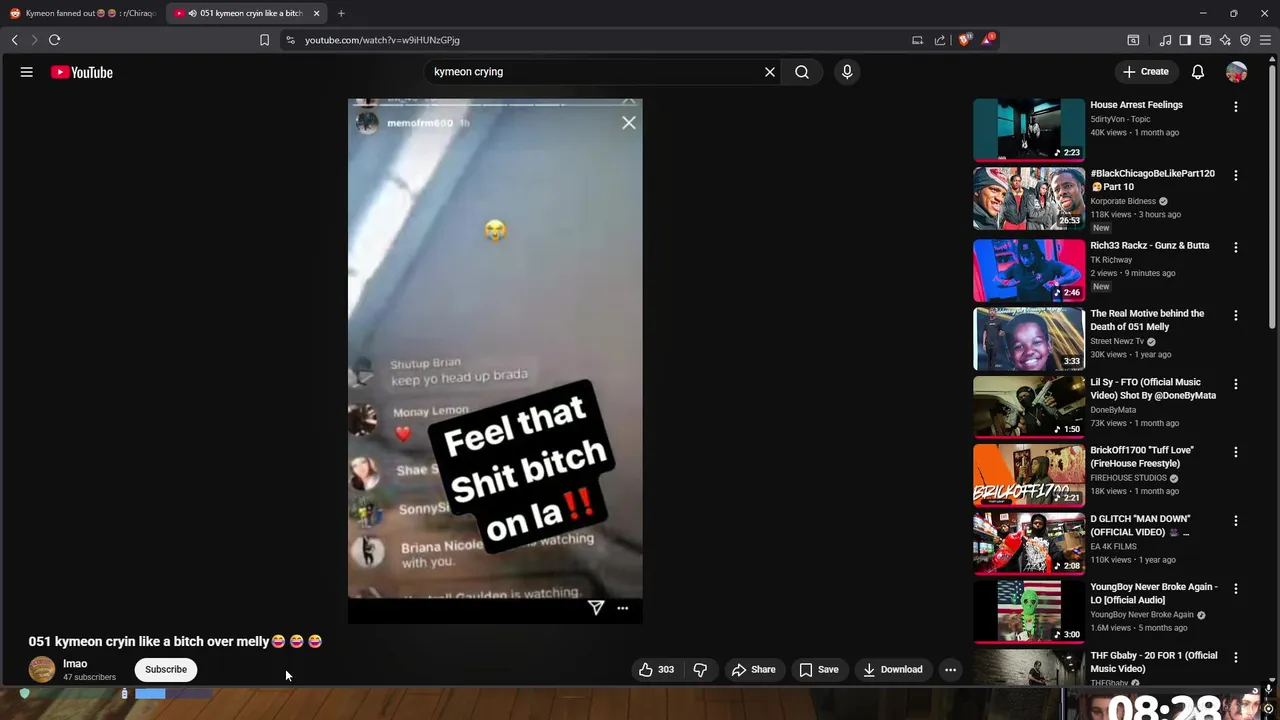Open the browser main hamburger menu
1280x720 pixels.
click(x=1265, y=40)
